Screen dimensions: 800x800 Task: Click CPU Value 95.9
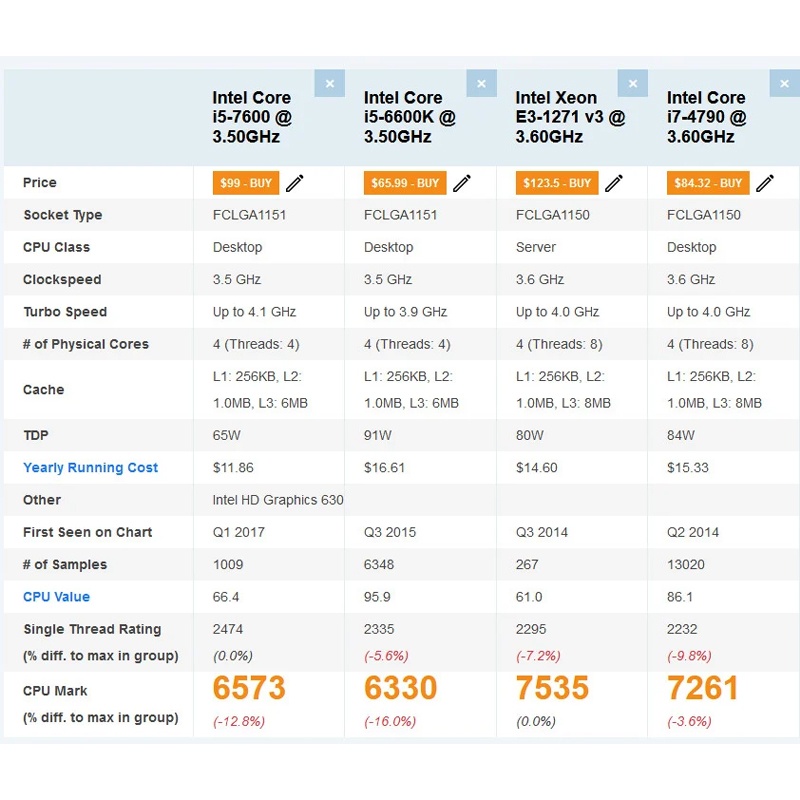pos(377,597)
